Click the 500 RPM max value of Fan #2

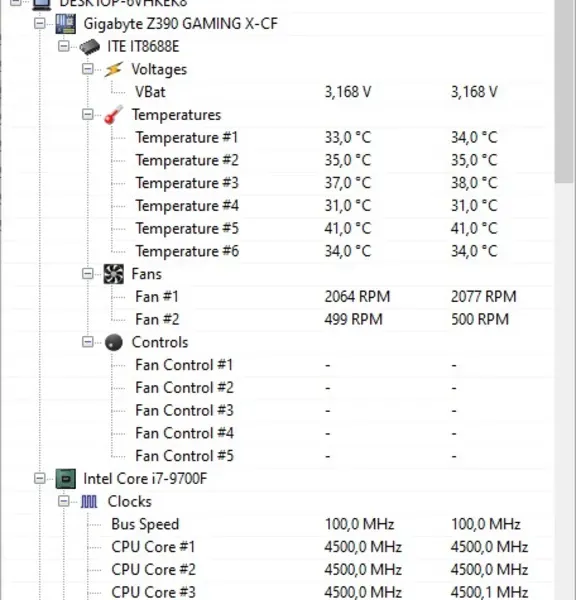point(480,319)
